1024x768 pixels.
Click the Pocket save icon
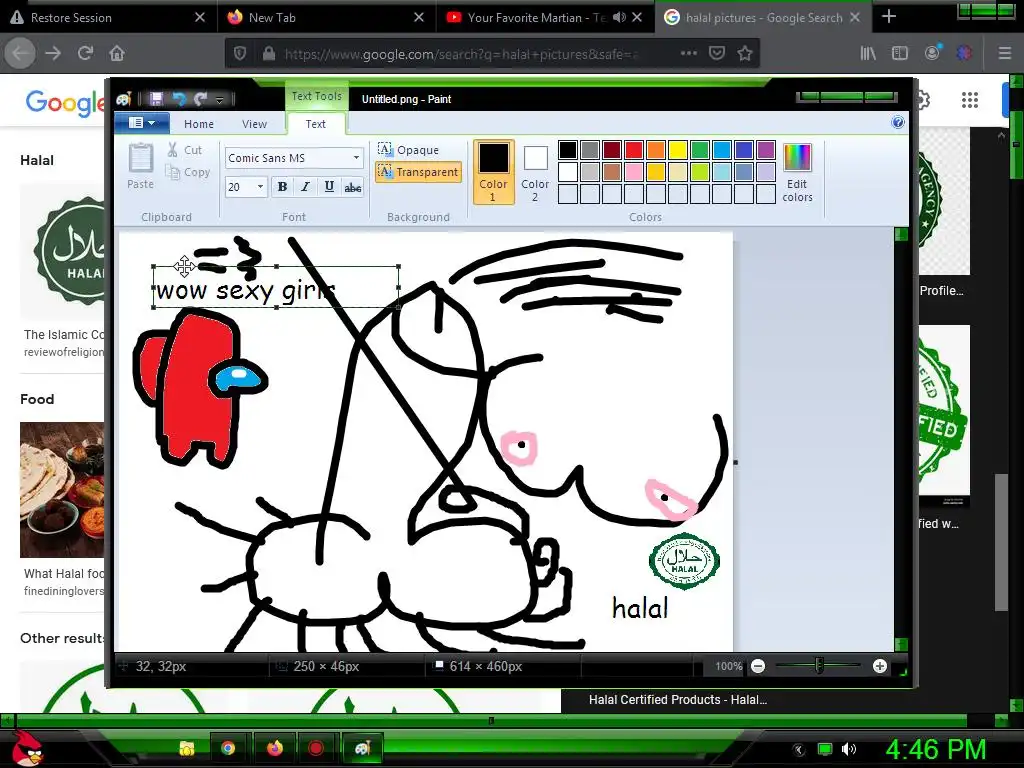click(x=717, y=54)
